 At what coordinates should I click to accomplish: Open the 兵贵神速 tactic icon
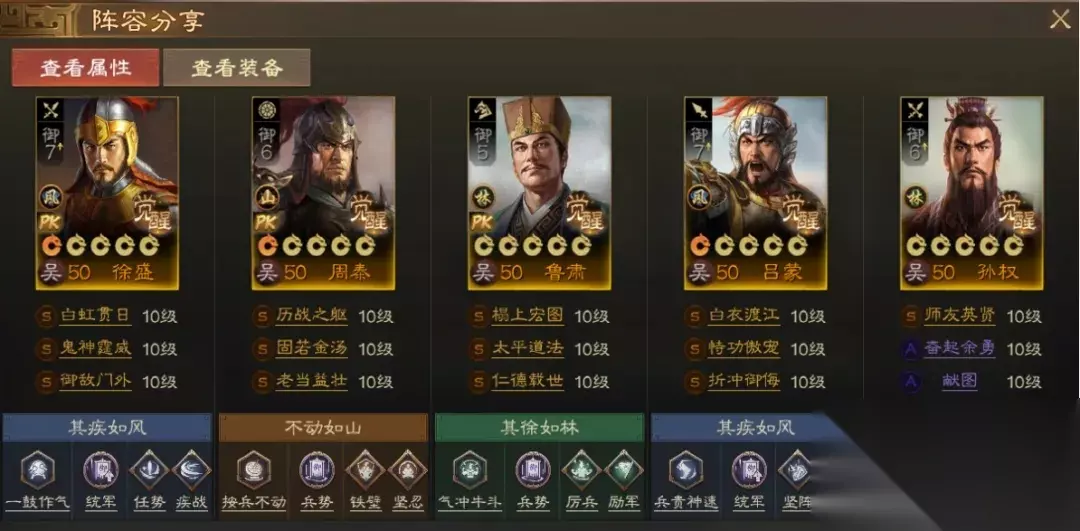pyautogui.click(x=686, y=470)
